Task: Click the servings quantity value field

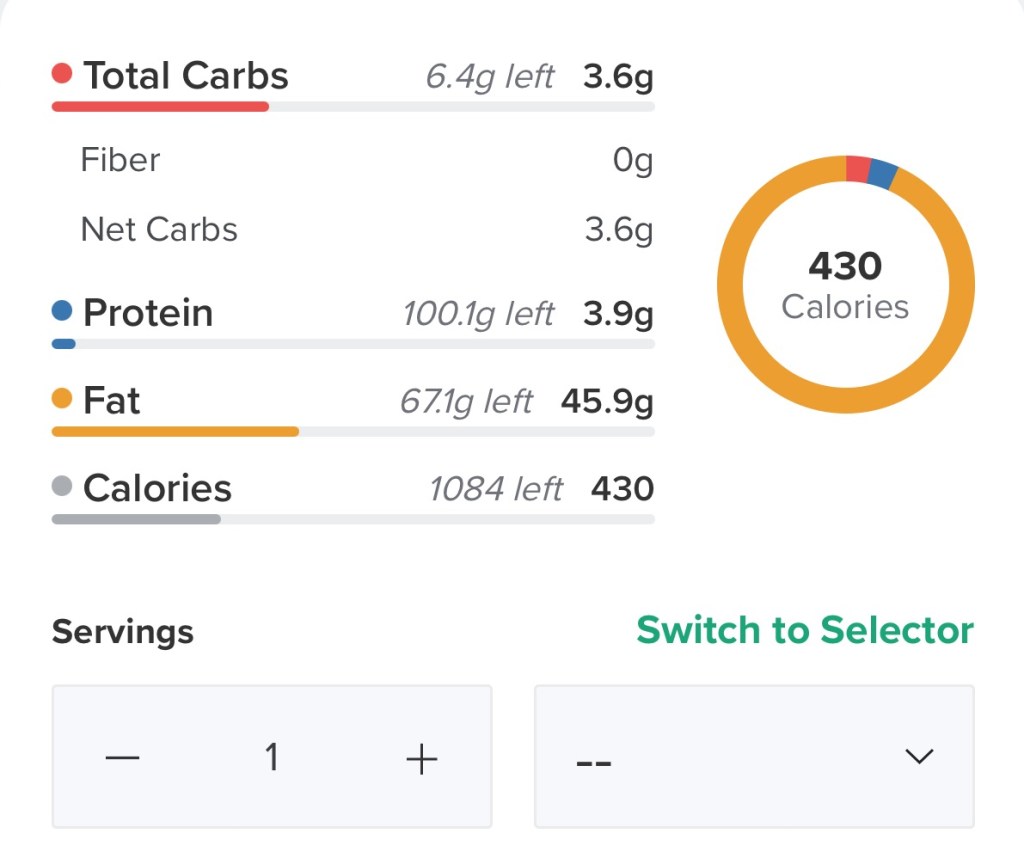Action: 271,758
